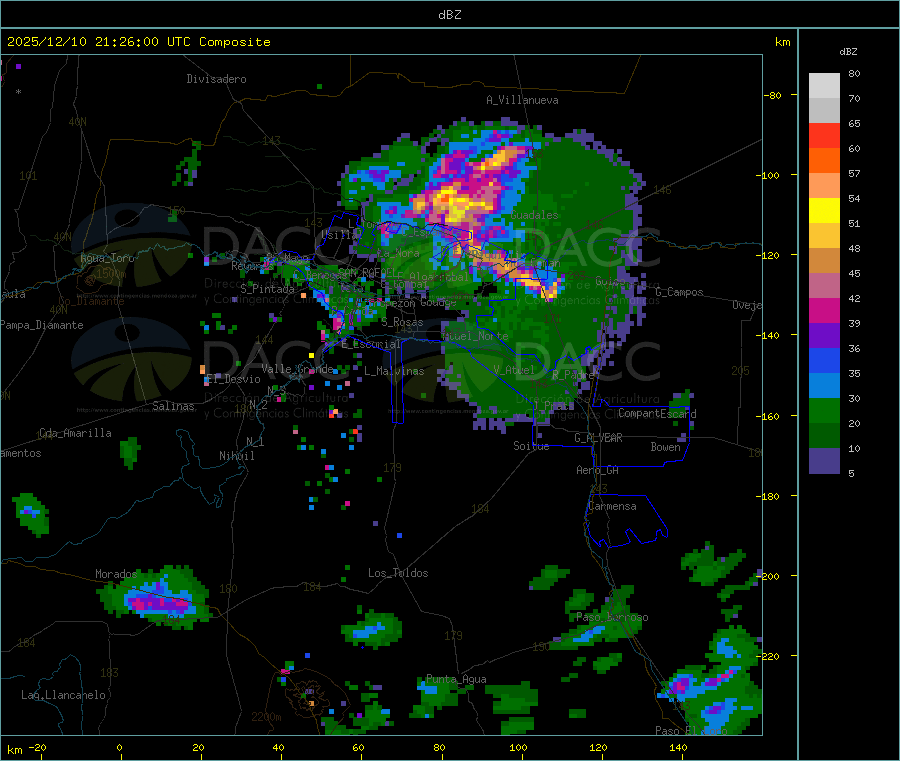The image size is (900, 761).
Task: Click the 'Atuel_Norte' location label
Action: (x=475, y=336)
